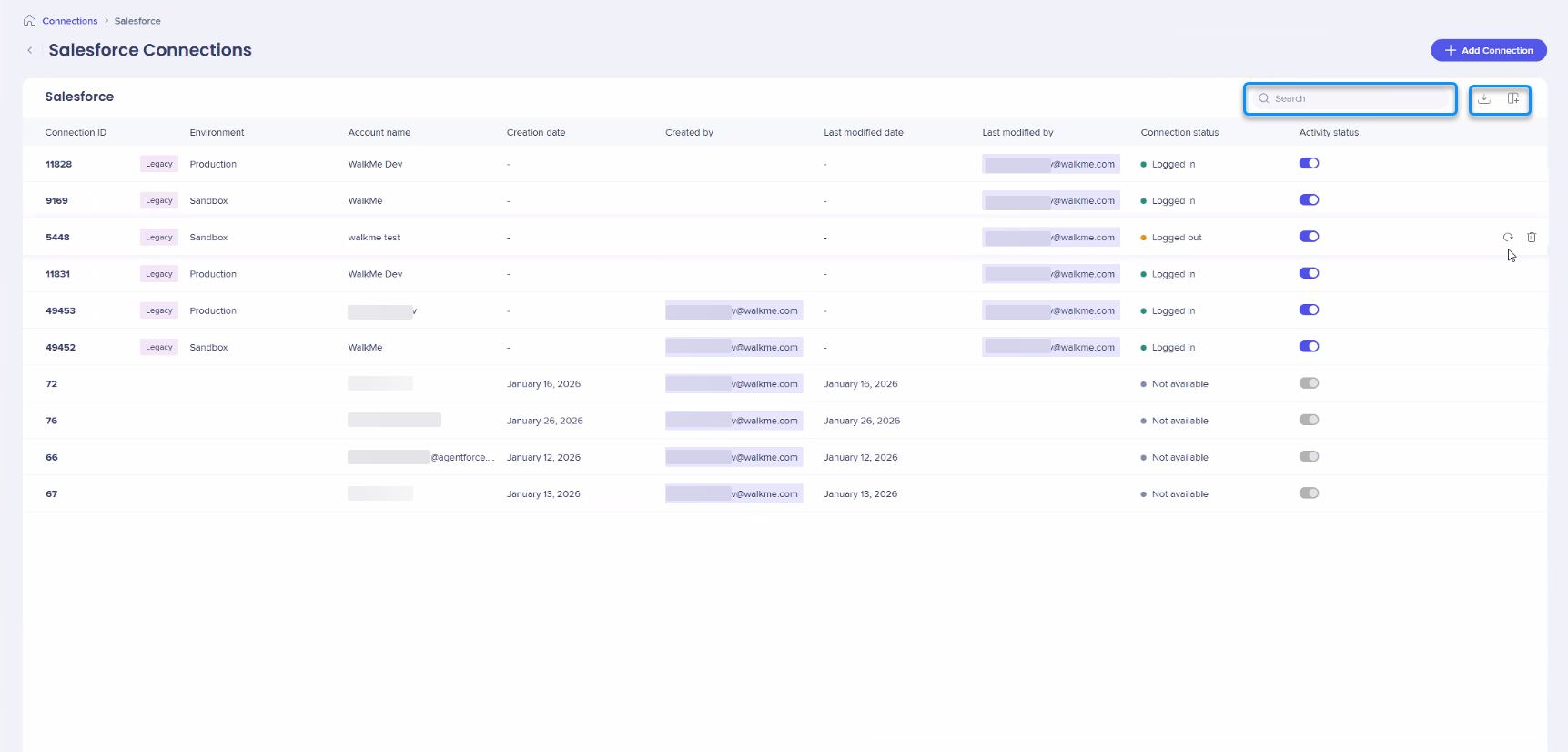Click the Logged out status for 5448

click(x=1176, y=238)
